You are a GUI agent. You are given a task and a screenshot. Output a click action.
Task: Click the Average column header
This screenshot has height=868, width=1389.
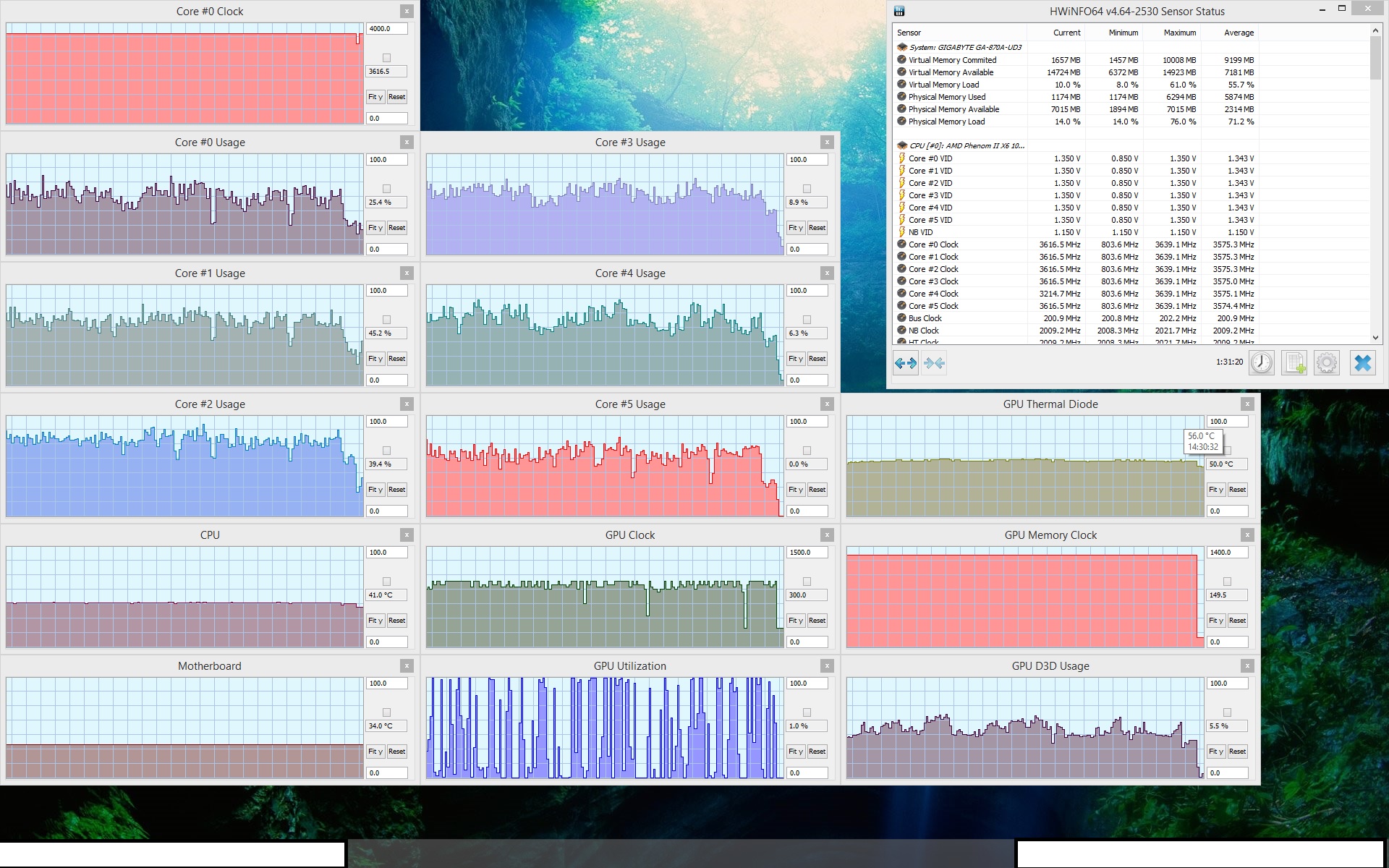1239,33
